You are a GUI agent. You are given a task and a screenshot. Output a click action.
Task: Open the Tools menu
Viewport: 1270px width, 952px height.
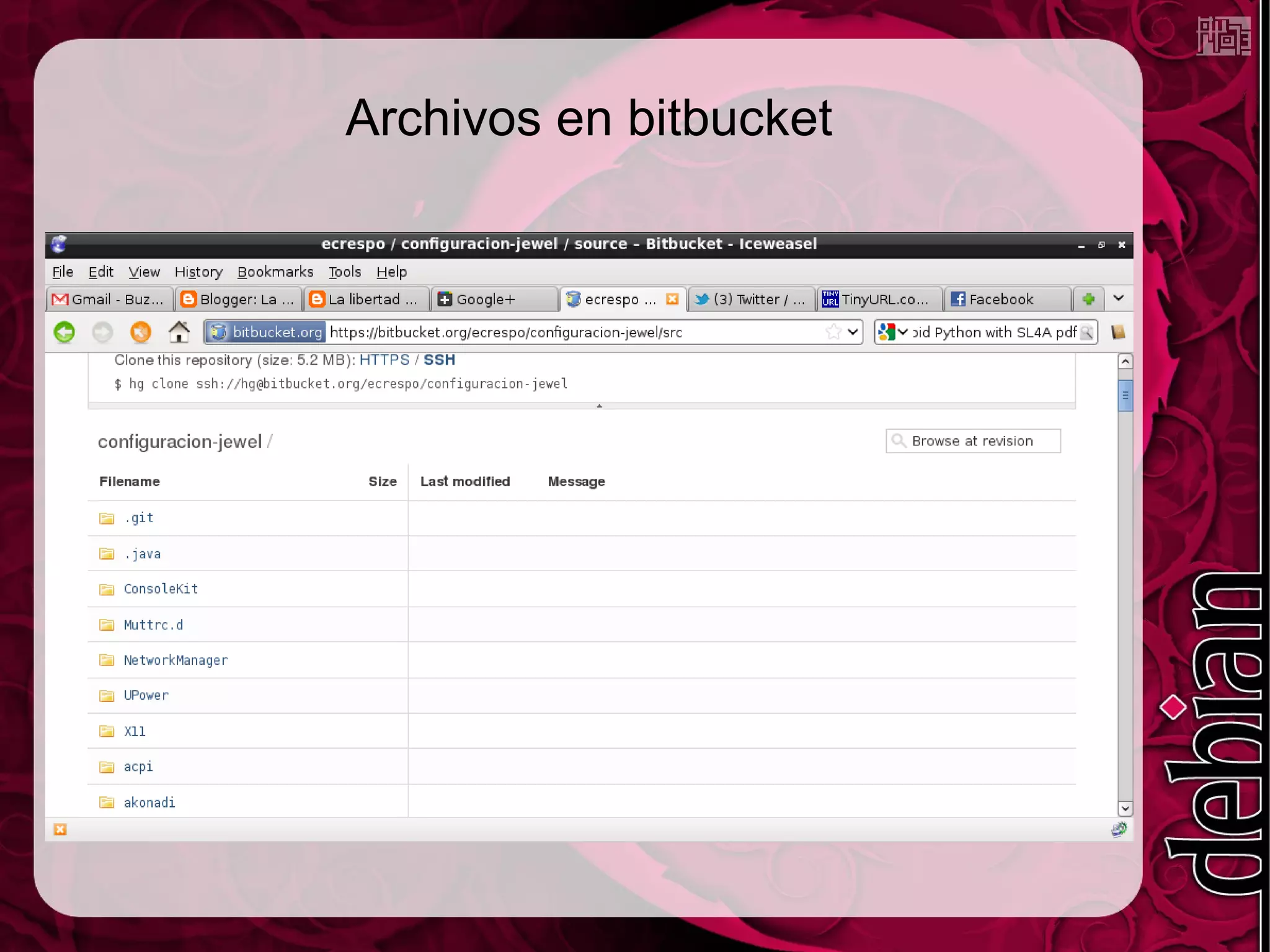345,272
